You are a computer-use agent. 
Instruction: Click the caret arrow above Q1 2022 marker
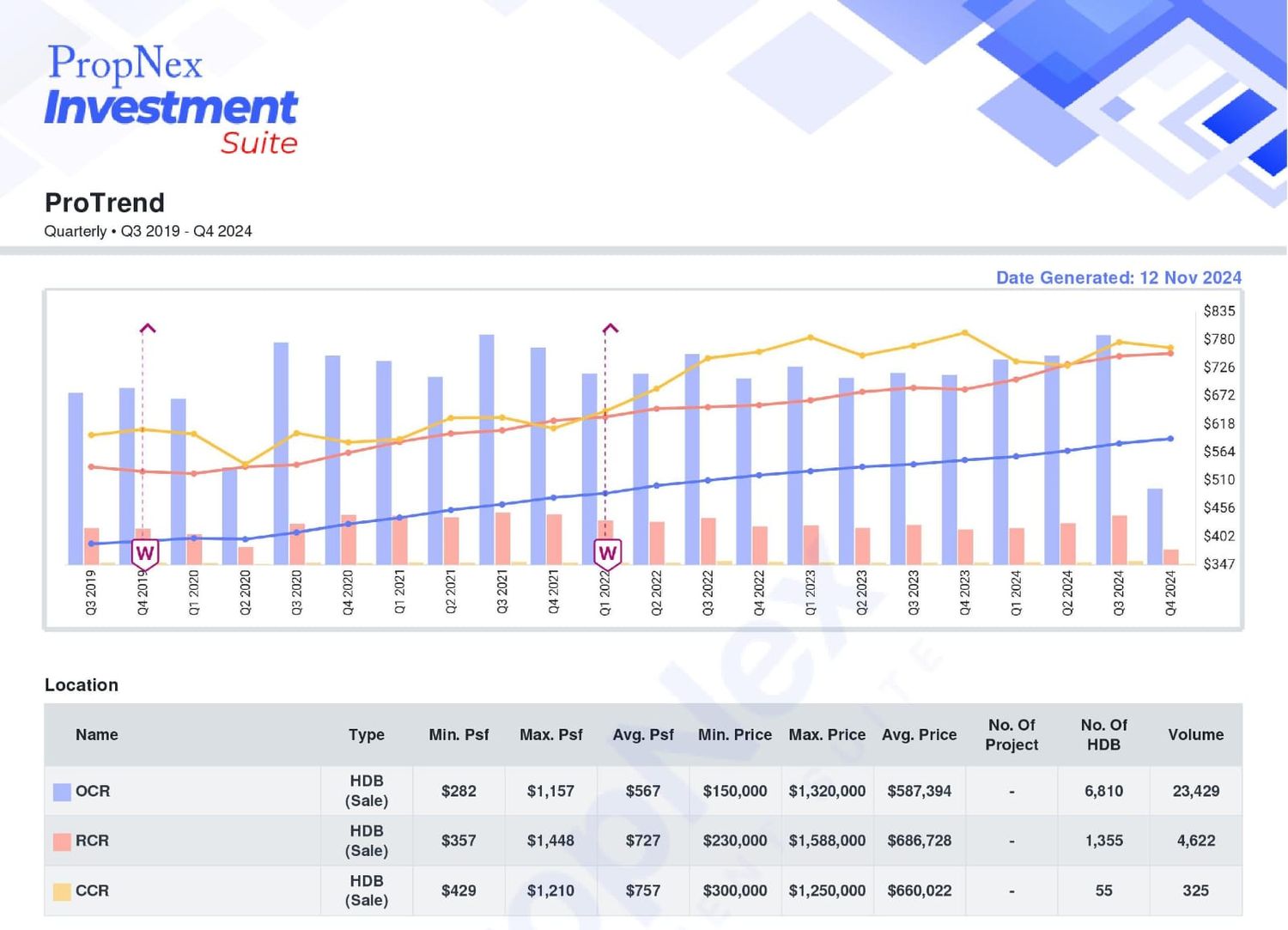click(611, 328)
